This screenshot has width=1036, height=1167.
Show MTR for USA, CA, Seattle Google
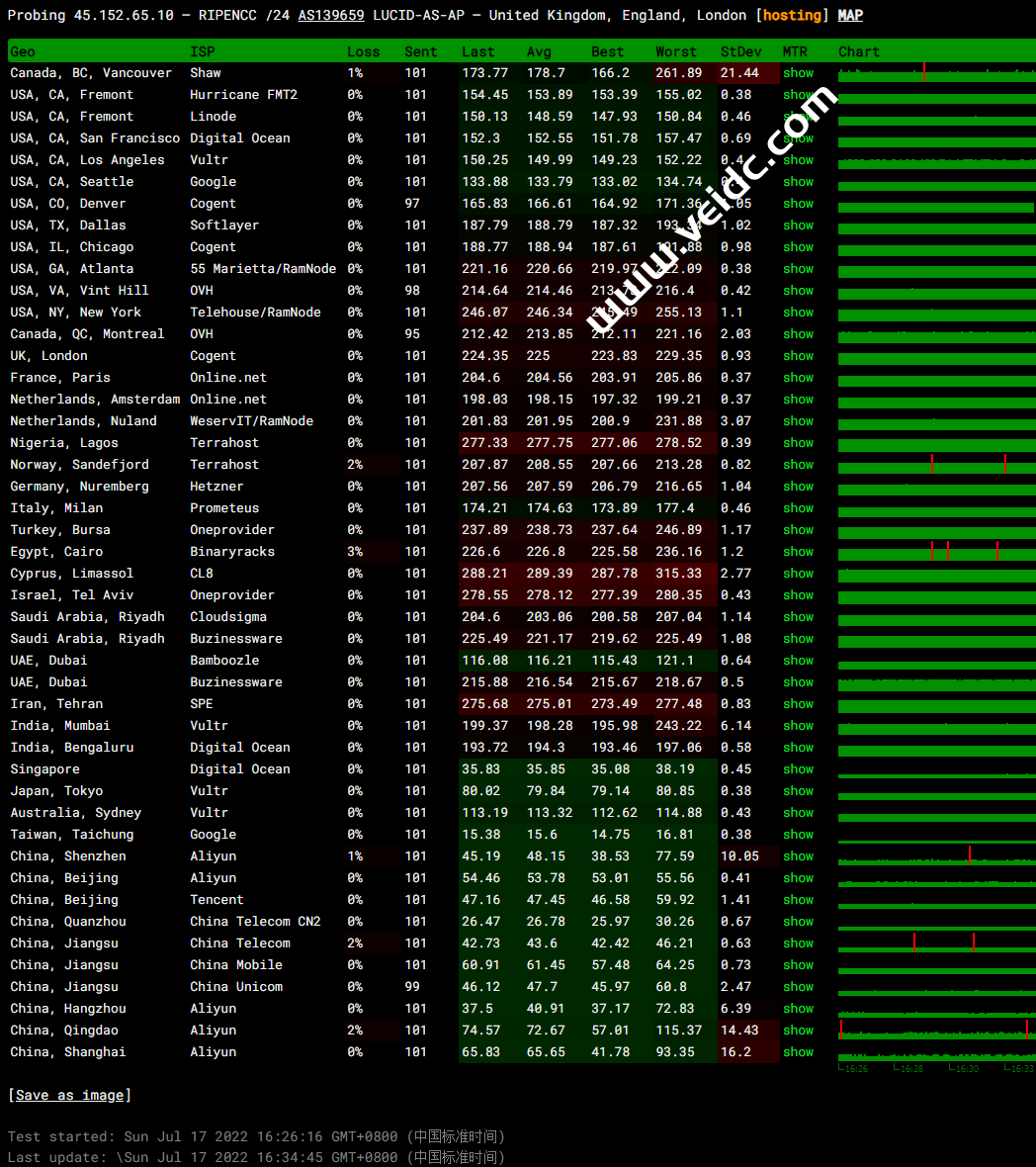pos(798,182)
